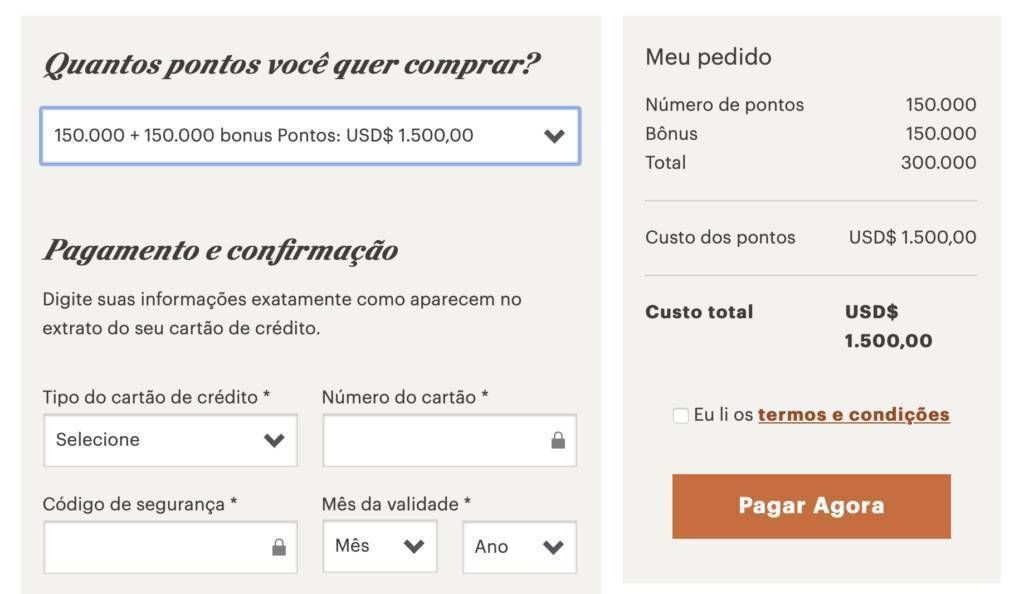Open the points quantity dropdown
Viewport: 1024px width, 594px height.
(x=310, y=136)
